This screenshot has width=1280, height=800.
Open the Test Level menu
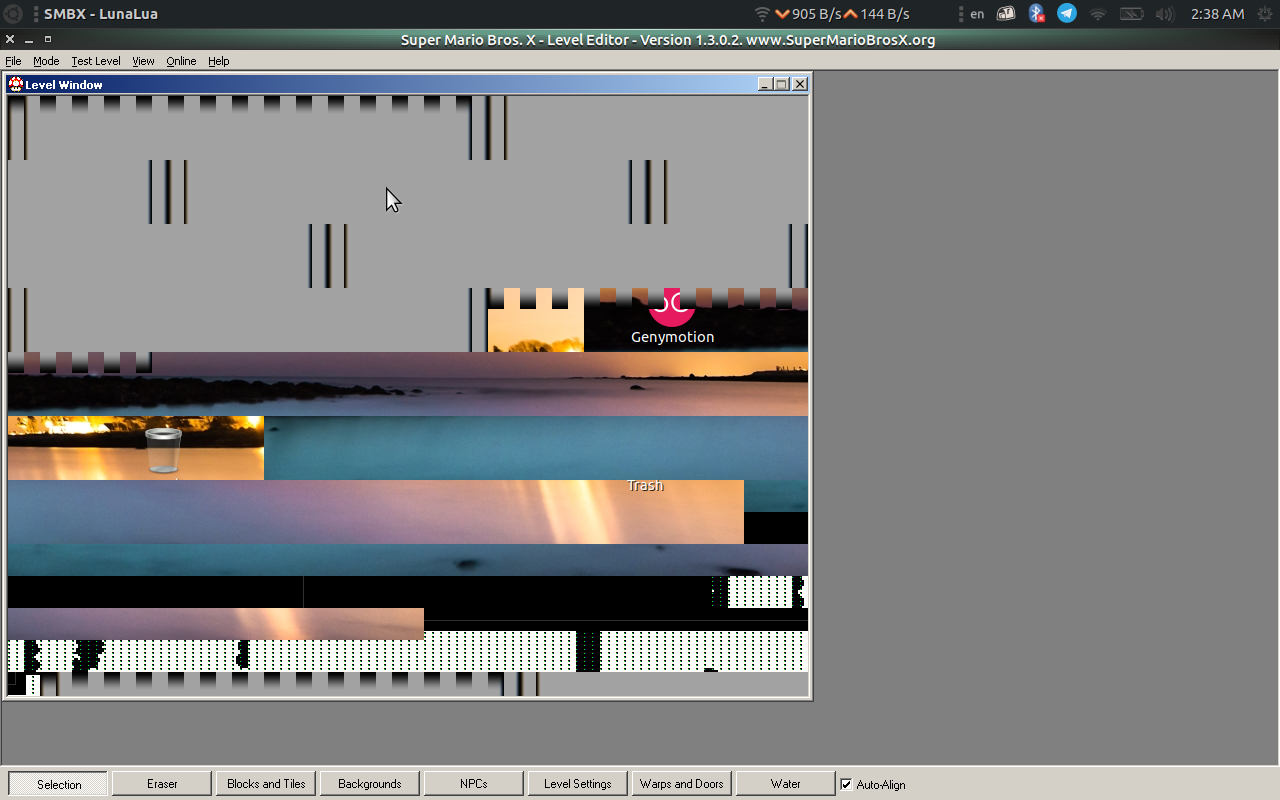pos(96,61)
